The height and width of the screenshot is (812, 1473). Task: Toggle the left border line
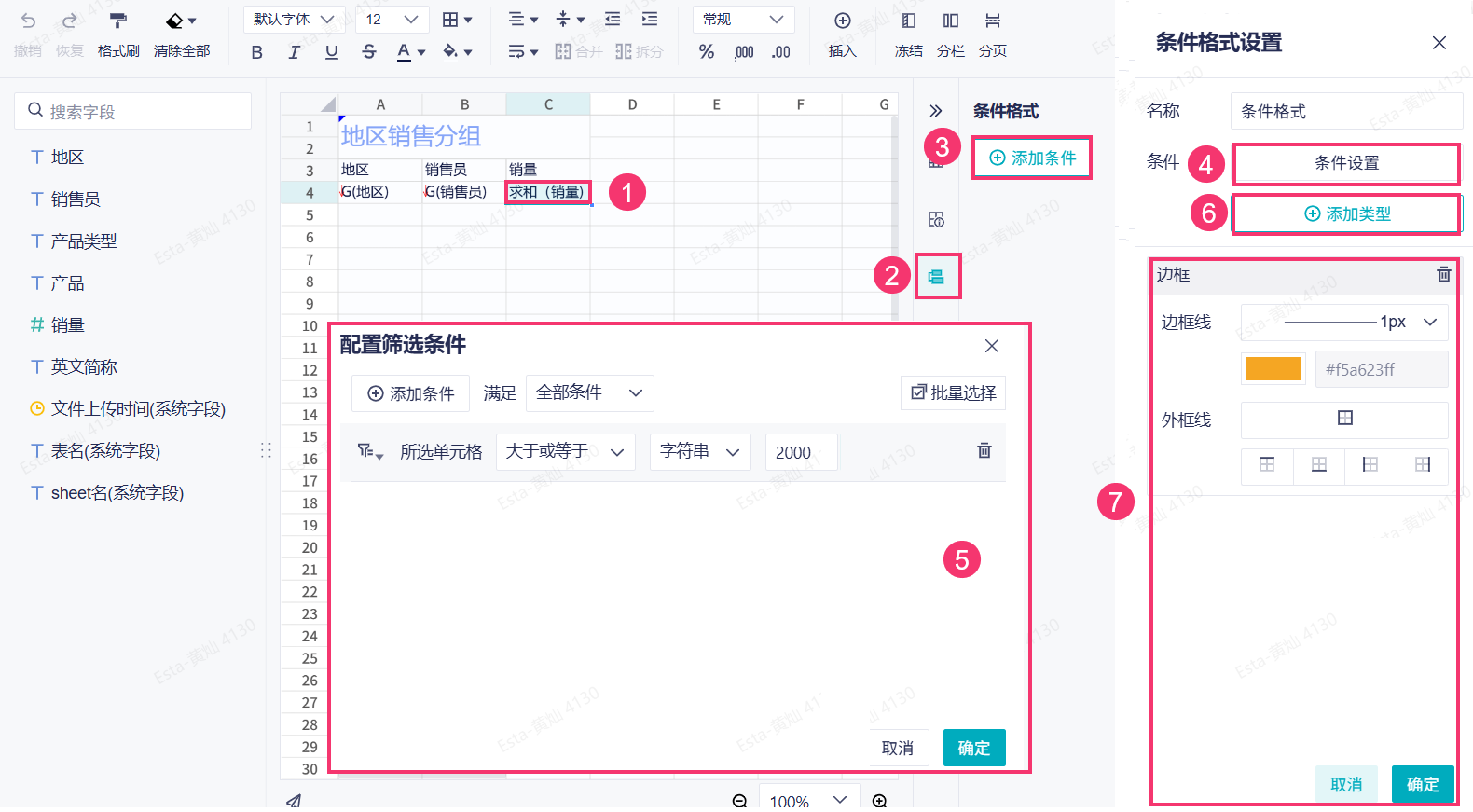point(1370,464)
